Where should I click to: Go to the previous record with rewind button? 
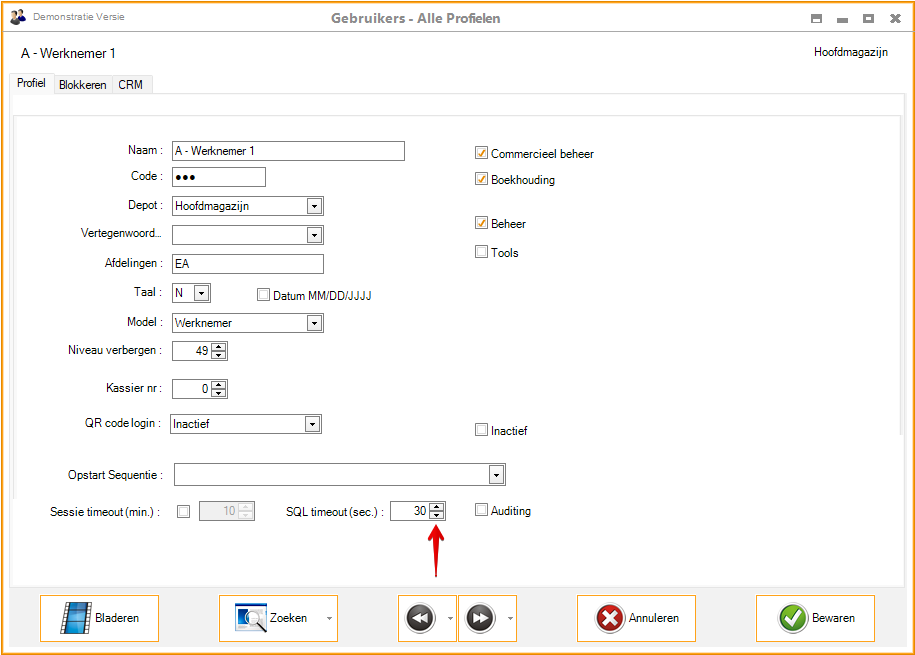click(x=420, y=618)
